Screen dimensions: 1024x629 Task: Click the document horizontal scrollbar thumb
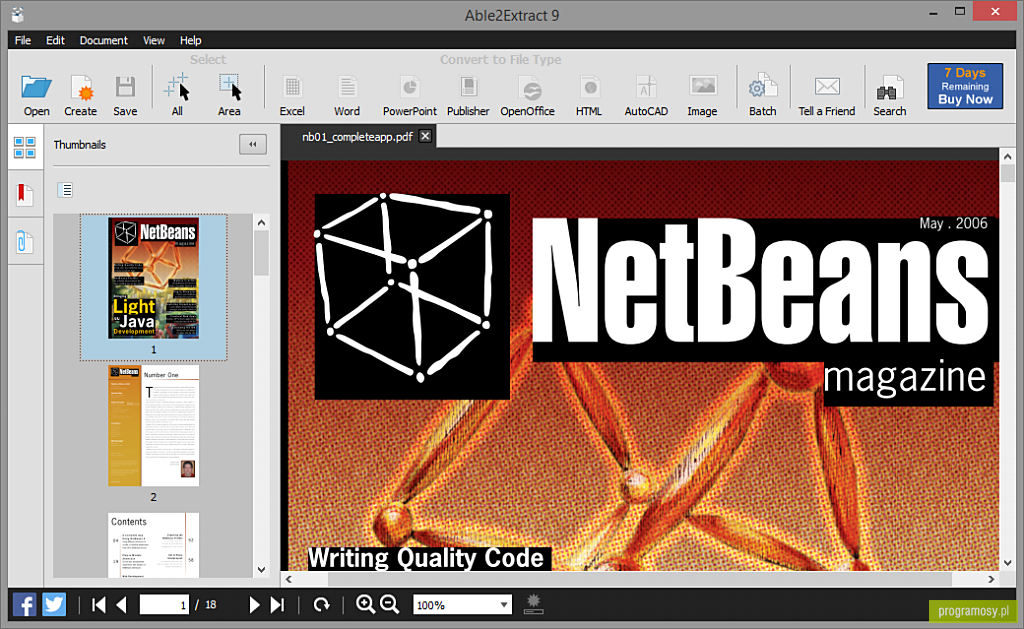639,579
